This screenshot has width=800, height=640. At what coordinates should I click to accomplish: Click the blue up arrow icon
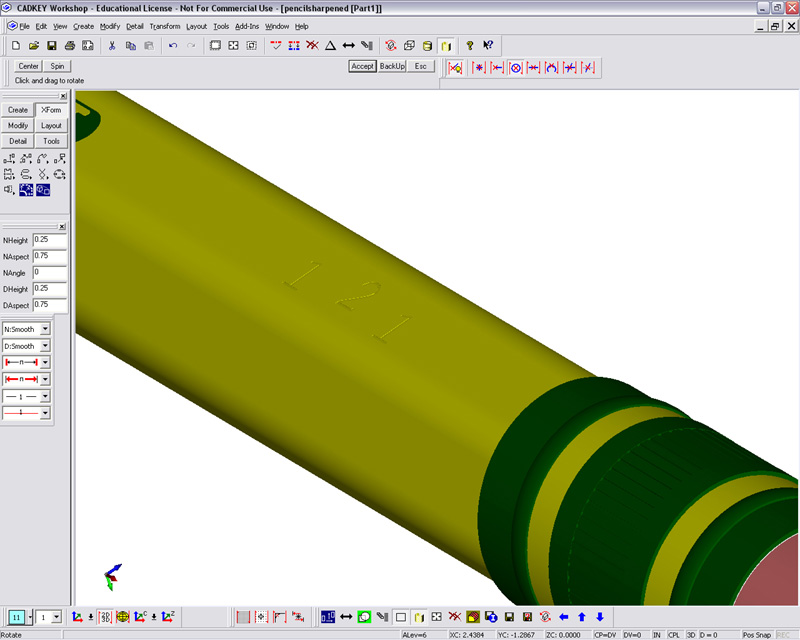pos(582,617)
